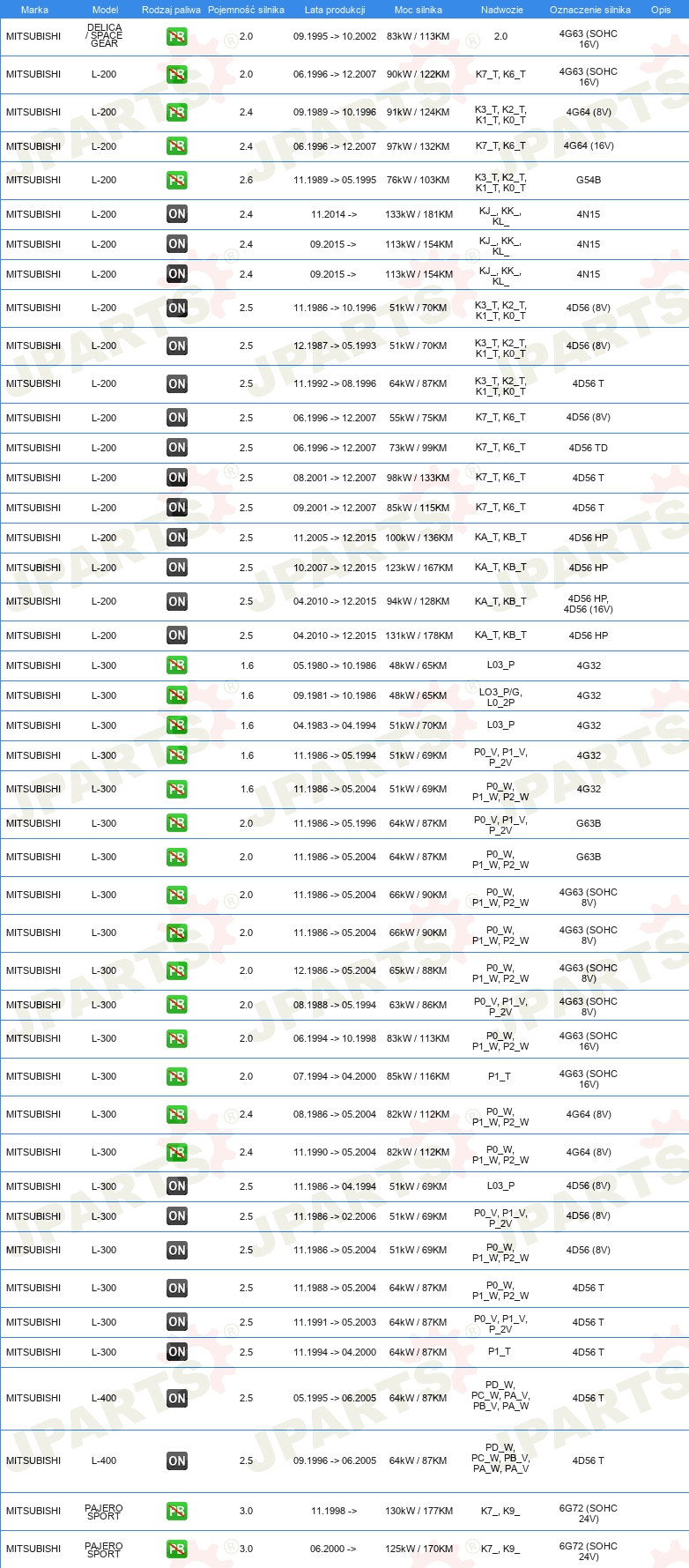Click the 07.1994 -> 04.2000 date cell

335,1076
